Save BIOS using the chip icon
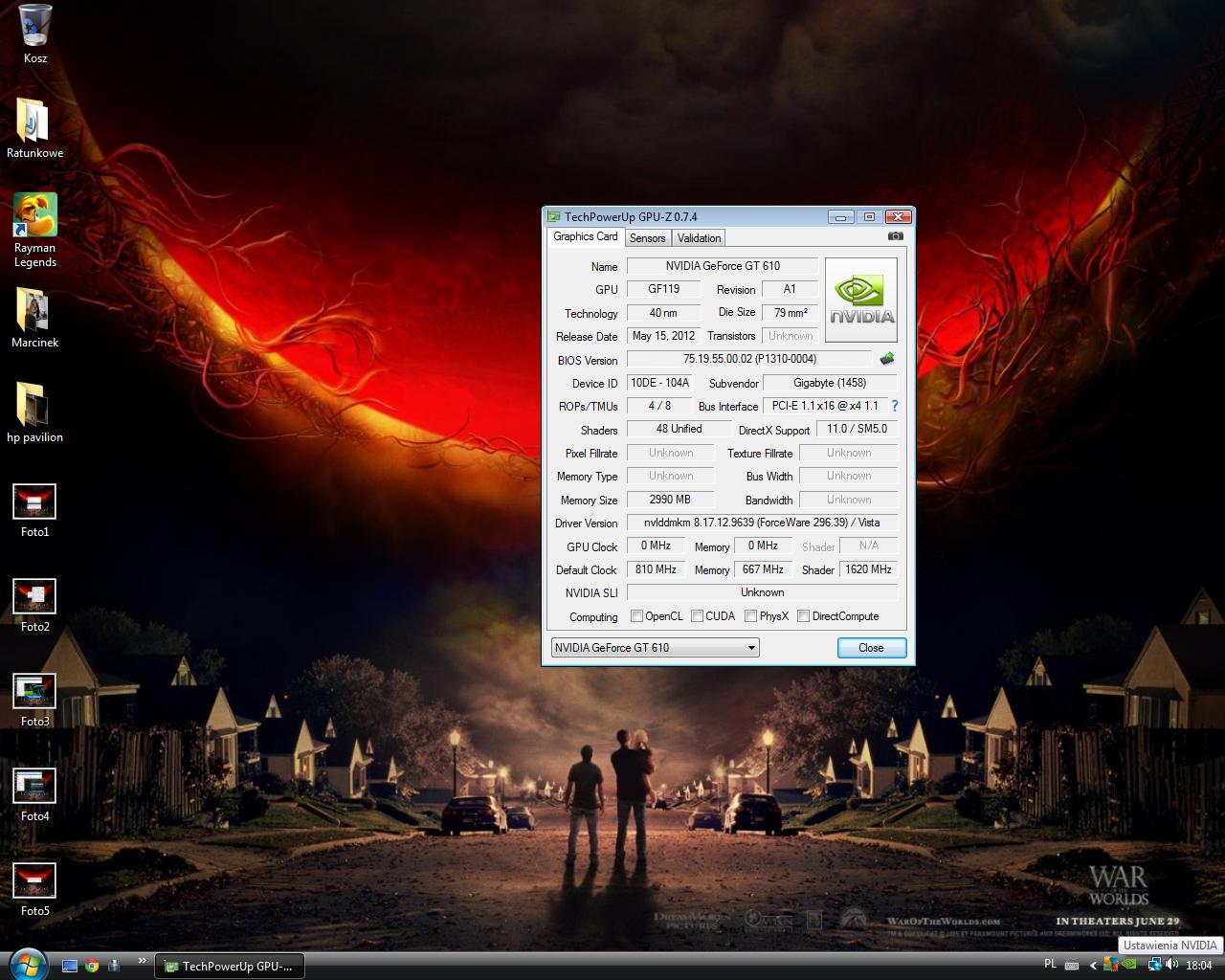 point(887,359)
